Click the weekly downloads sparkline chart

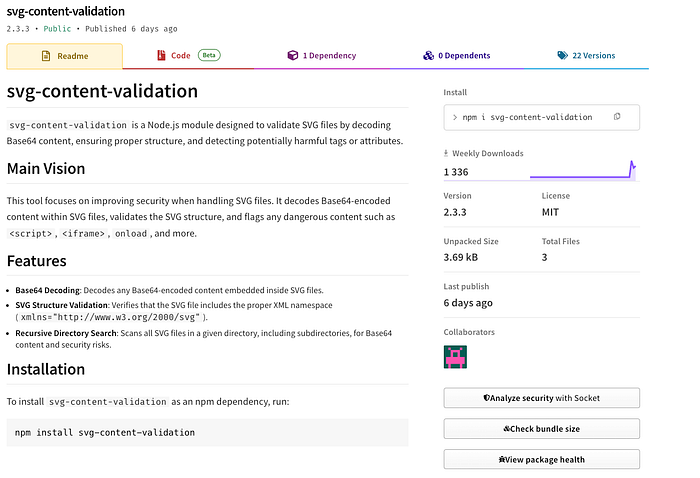pos(583,170)
